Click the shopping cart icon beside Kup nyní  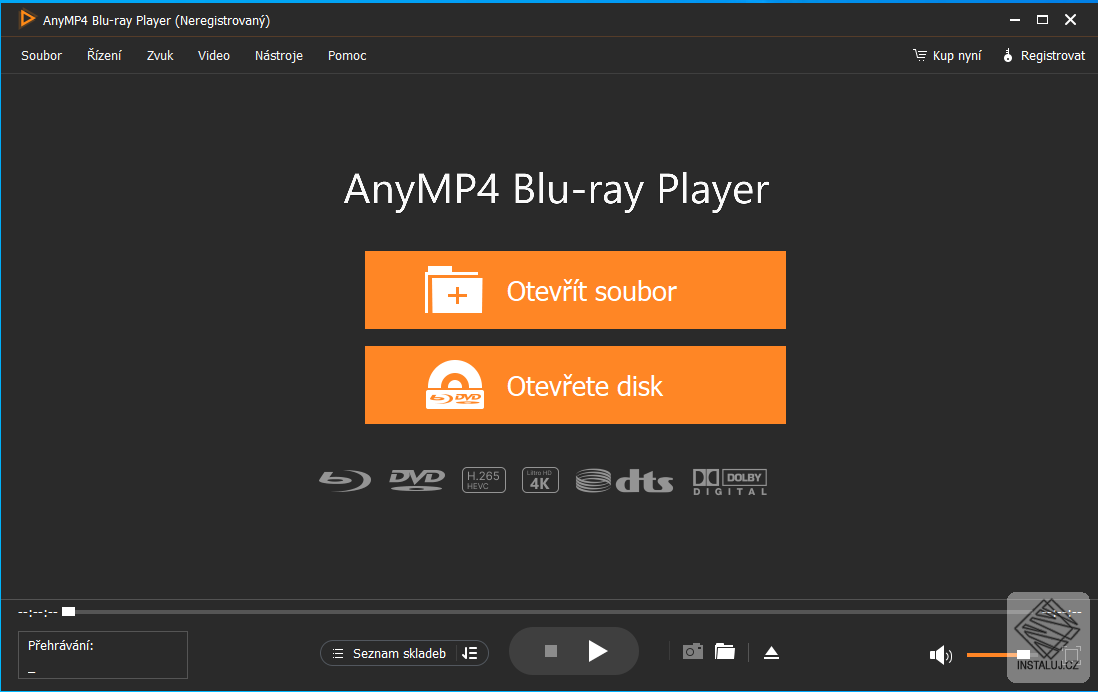pyautogui.click(x=919, y=55)
